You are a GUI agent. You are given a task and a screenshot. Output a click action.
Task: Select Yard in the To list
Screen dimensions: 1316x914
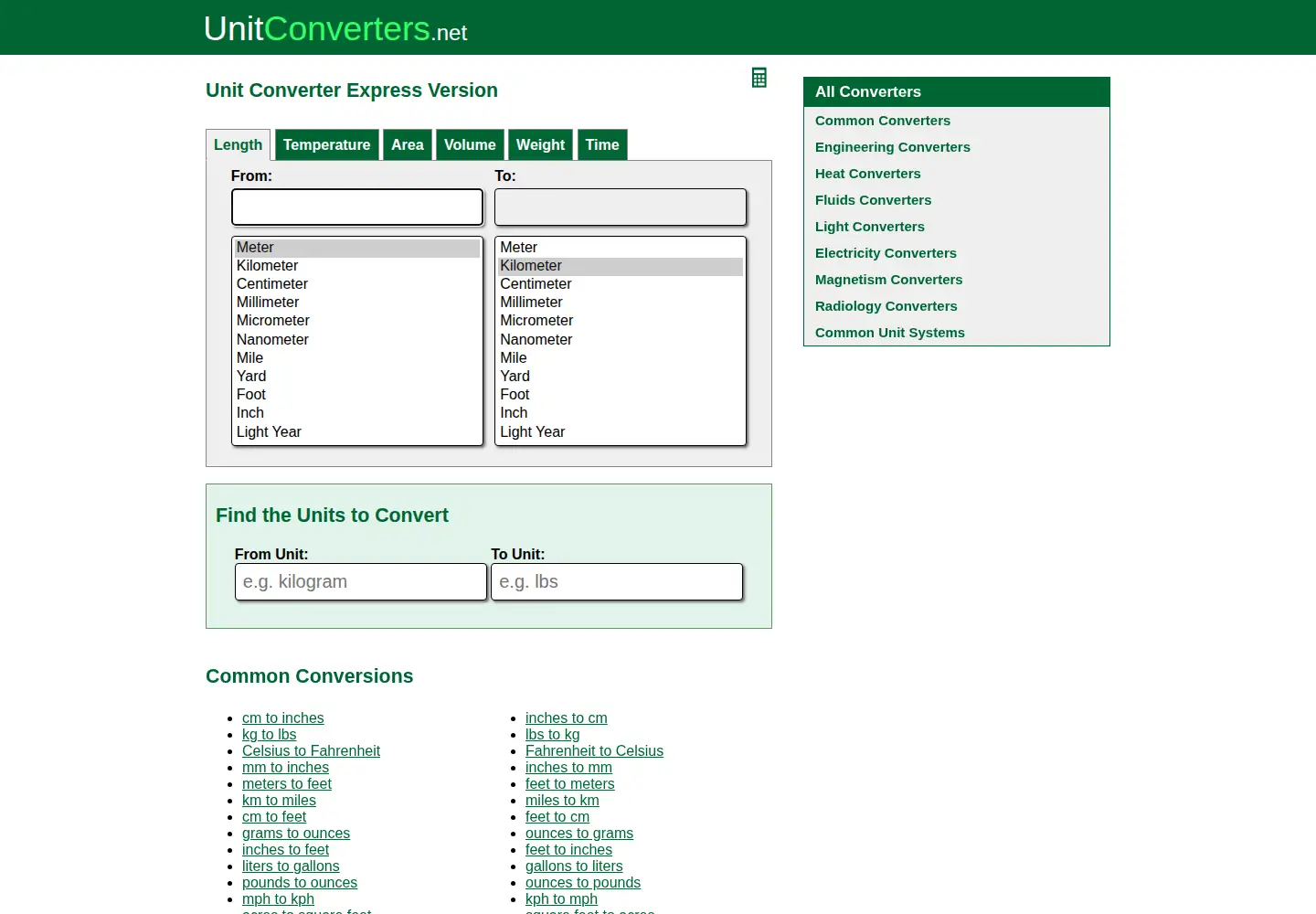click(x=621, y=377)
